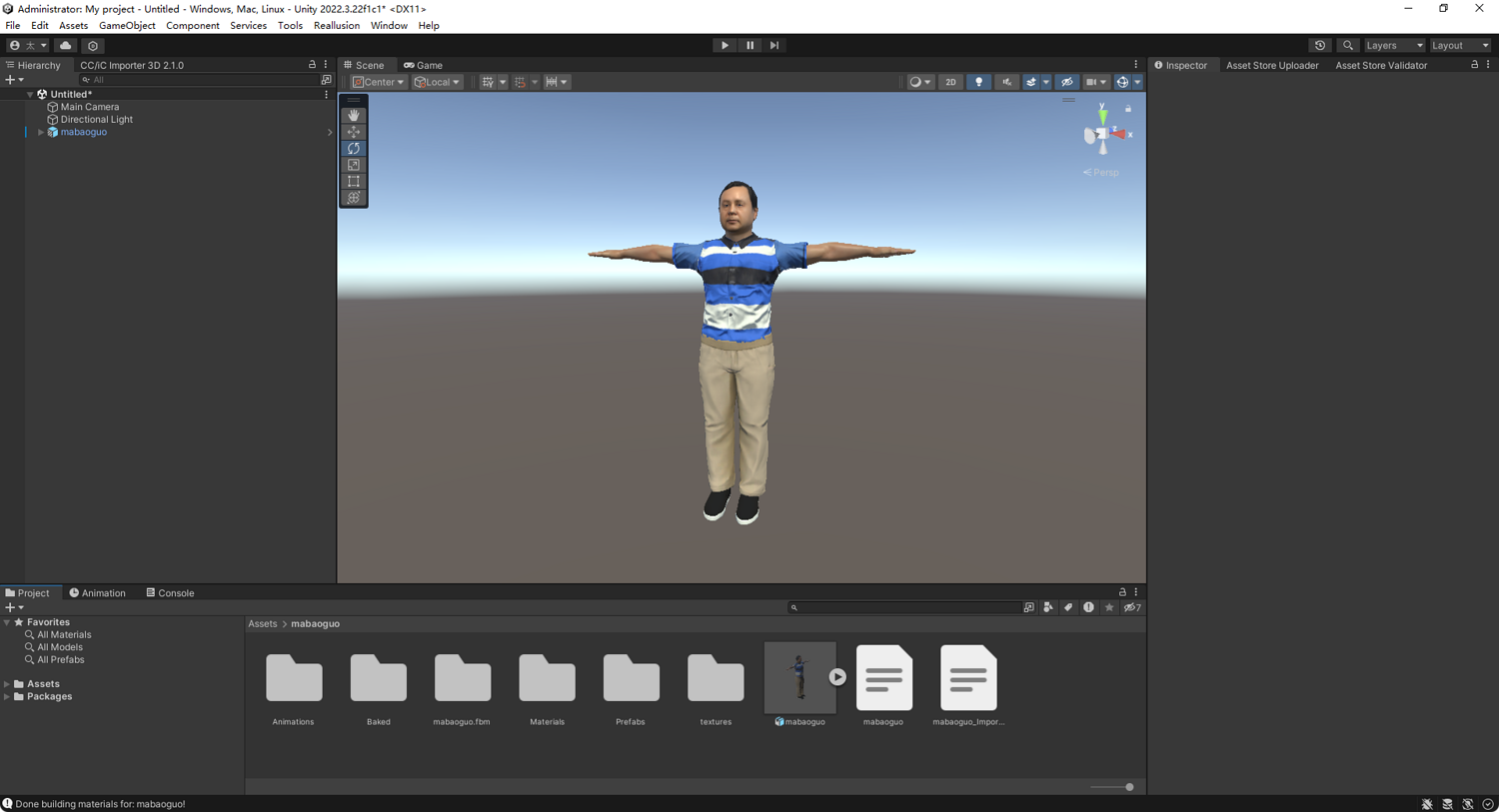This screenshot has height=812, width=1499.
Task: Toggle scene effects skybox and fog
Action: [x=1031, y=82]
